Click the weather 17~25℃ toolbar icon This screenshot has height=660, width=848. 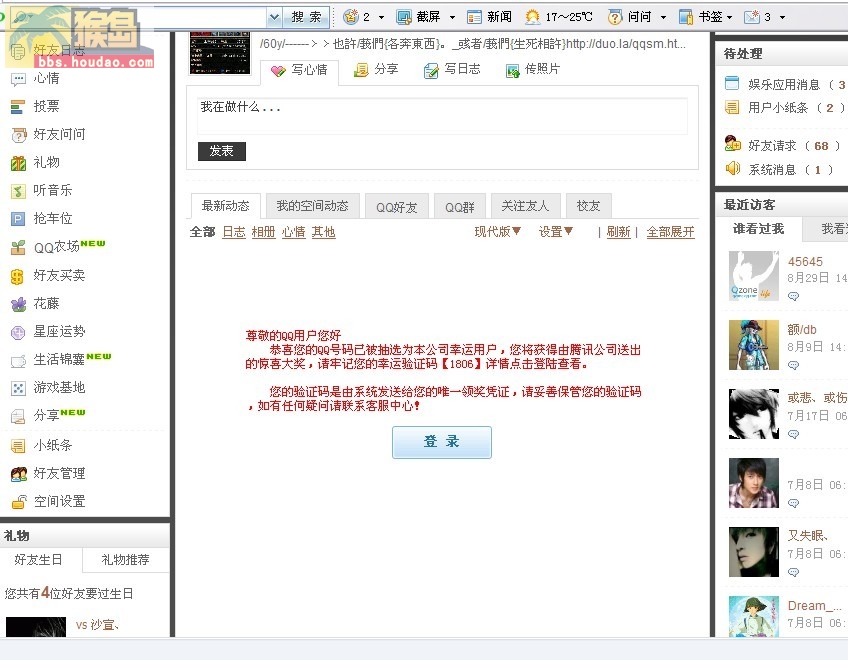(x=532, y=17)
